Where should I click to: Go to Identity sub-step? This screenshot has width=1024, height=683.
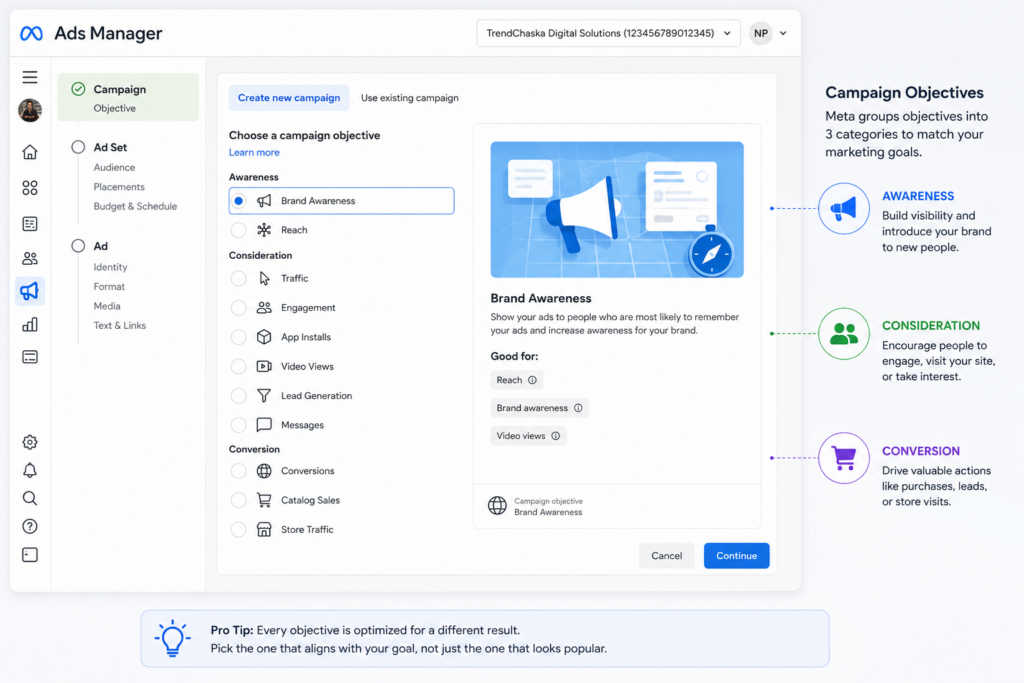tap(110, 267)
